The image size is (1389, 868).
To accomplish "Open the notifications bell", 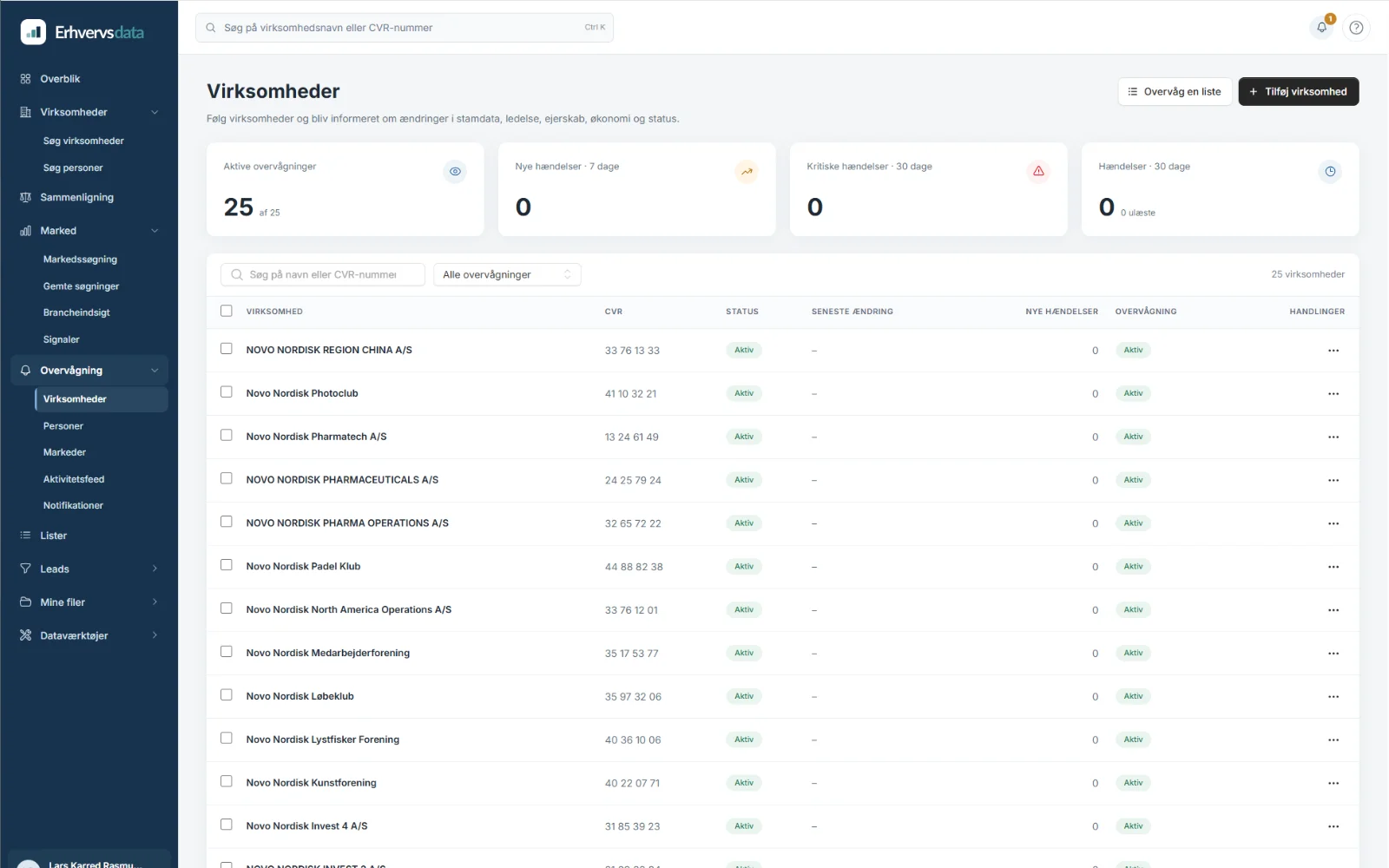I will (1321, 28).
